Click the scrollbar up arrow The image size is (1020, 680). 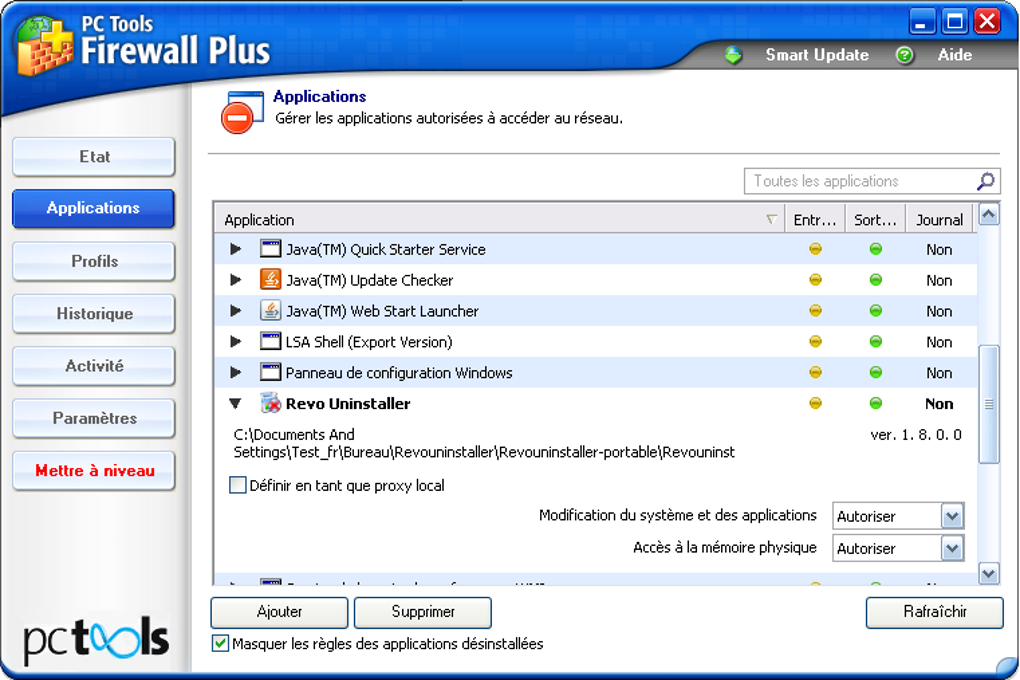pyautogui.click(x=989, y=214)
